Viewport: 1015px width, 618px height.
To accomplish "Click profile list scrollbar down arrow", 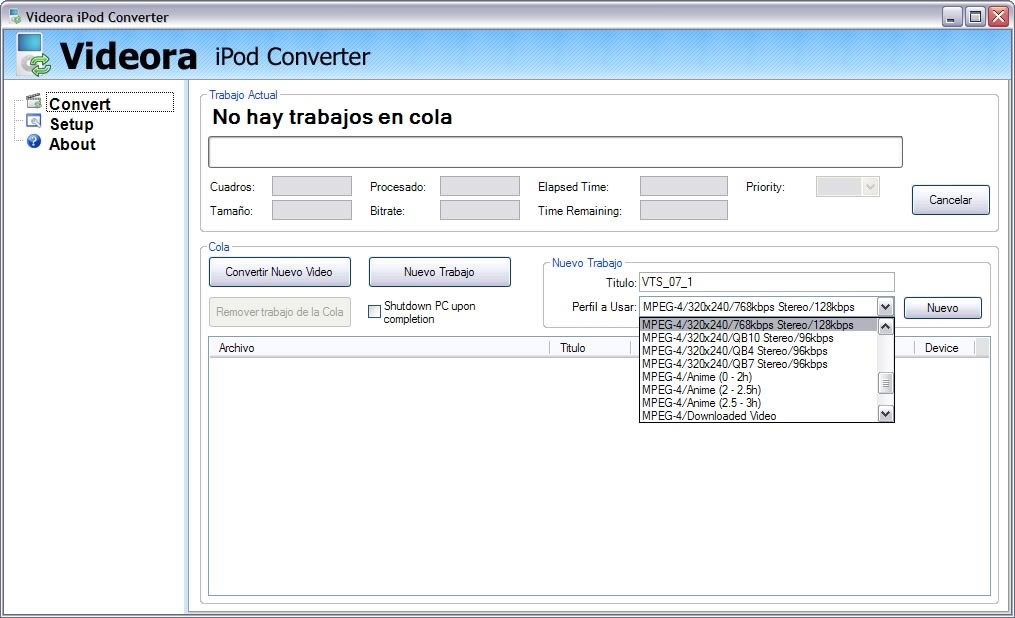I will point(885,413).
